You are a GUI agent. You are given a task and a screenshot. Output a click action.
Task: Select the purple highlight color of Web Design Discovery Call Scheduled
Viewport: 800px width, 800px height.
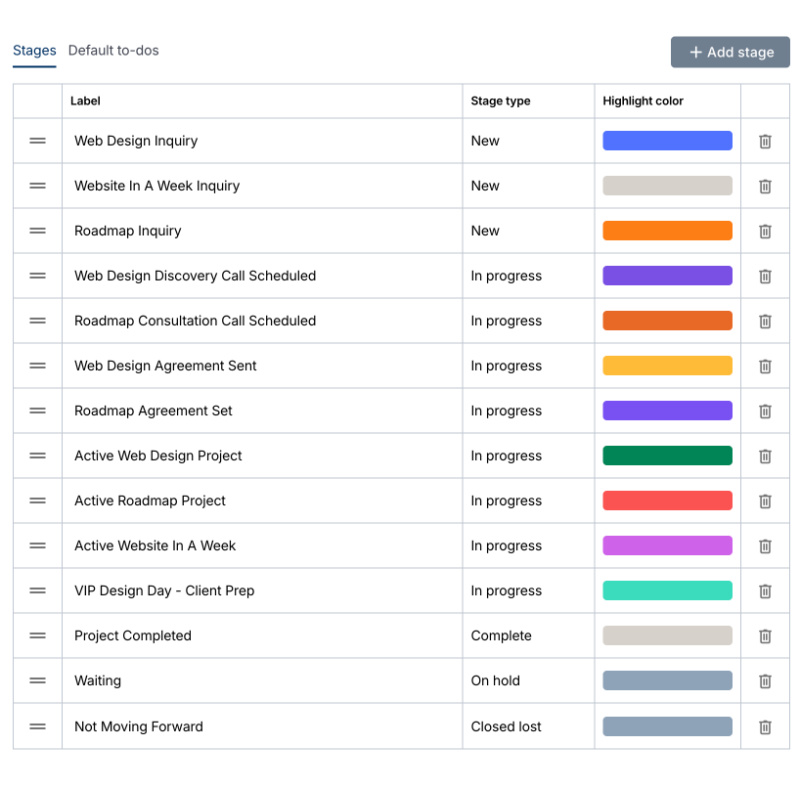[667, 276]
